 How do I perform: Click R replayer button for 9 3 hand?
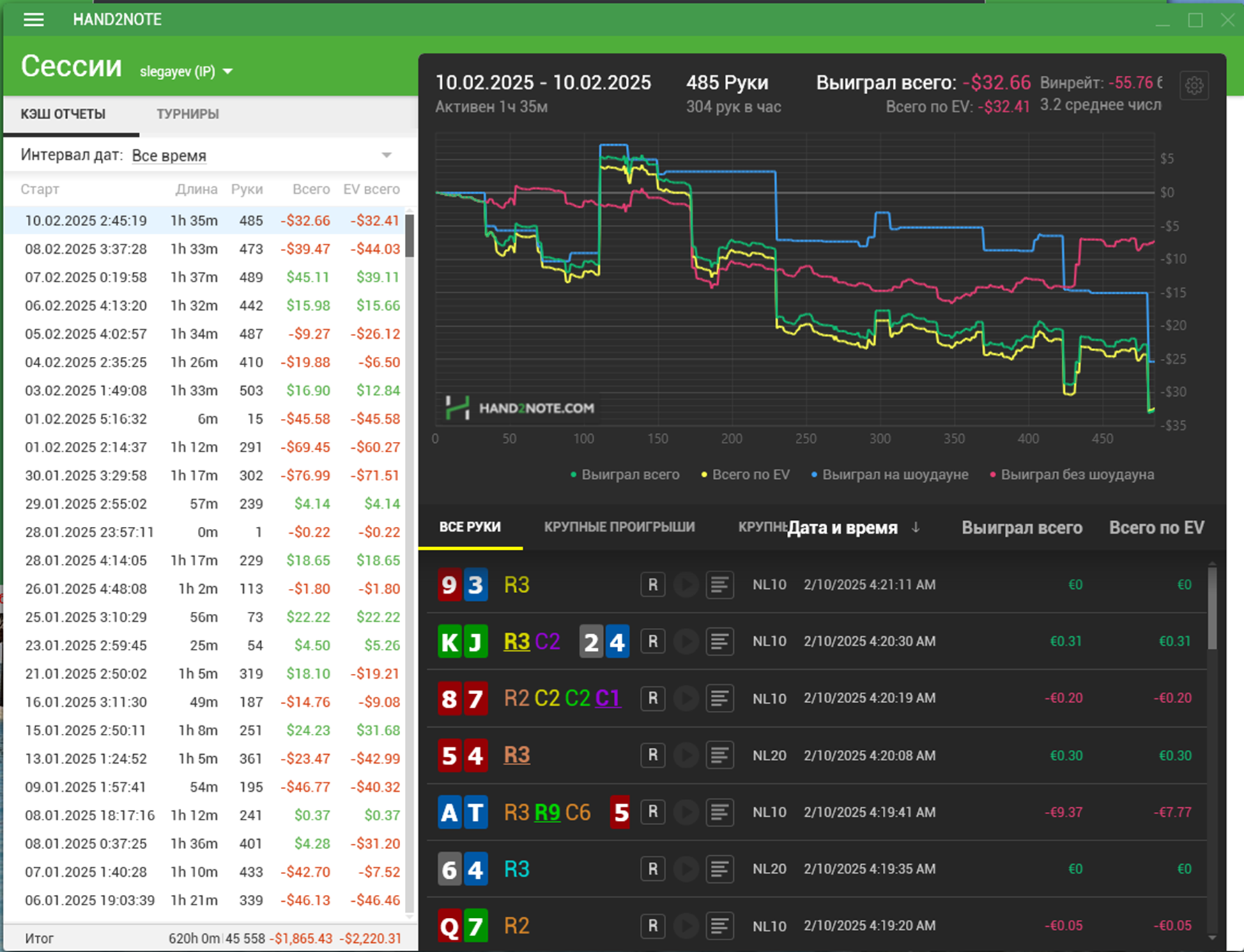653,585
